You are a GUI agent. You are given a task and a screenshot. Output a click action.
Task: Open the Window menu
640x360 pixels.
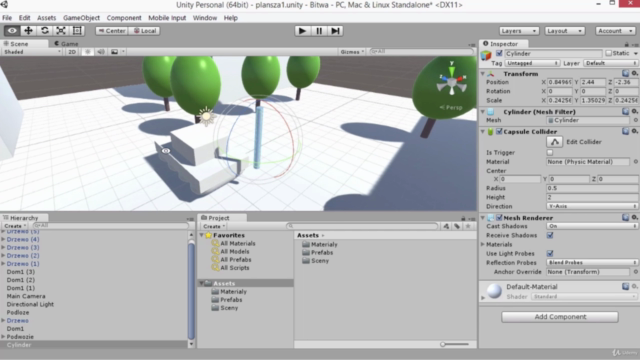[204, 18]
